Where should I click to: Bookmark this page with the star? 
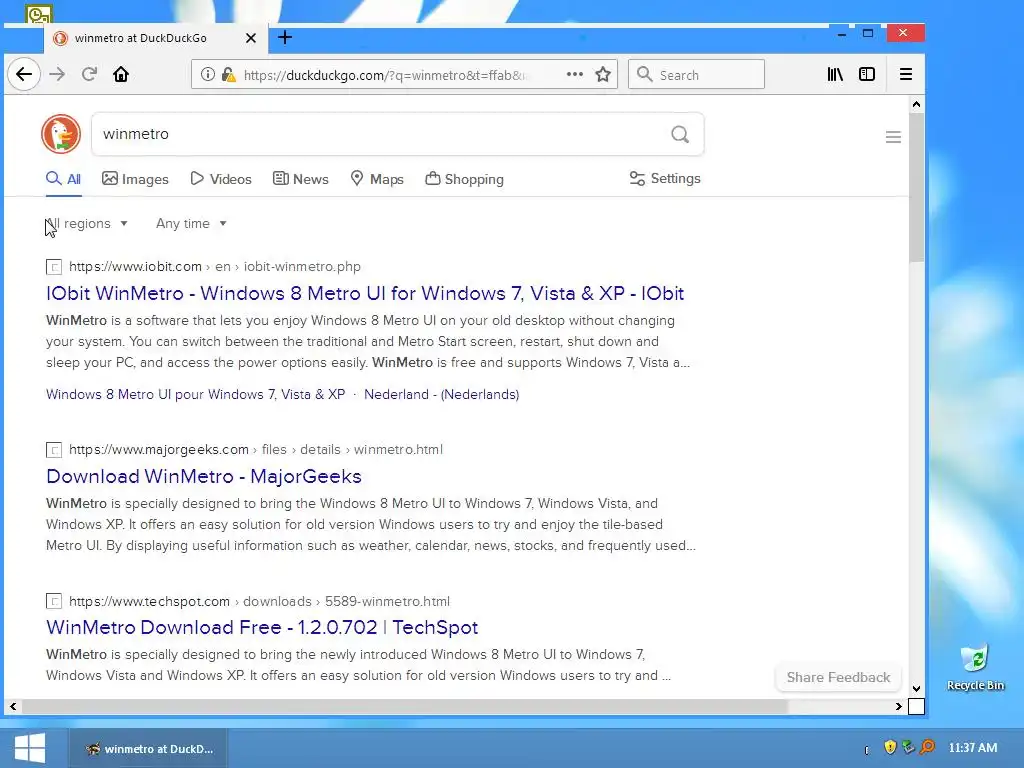click(x=603, y=74)
